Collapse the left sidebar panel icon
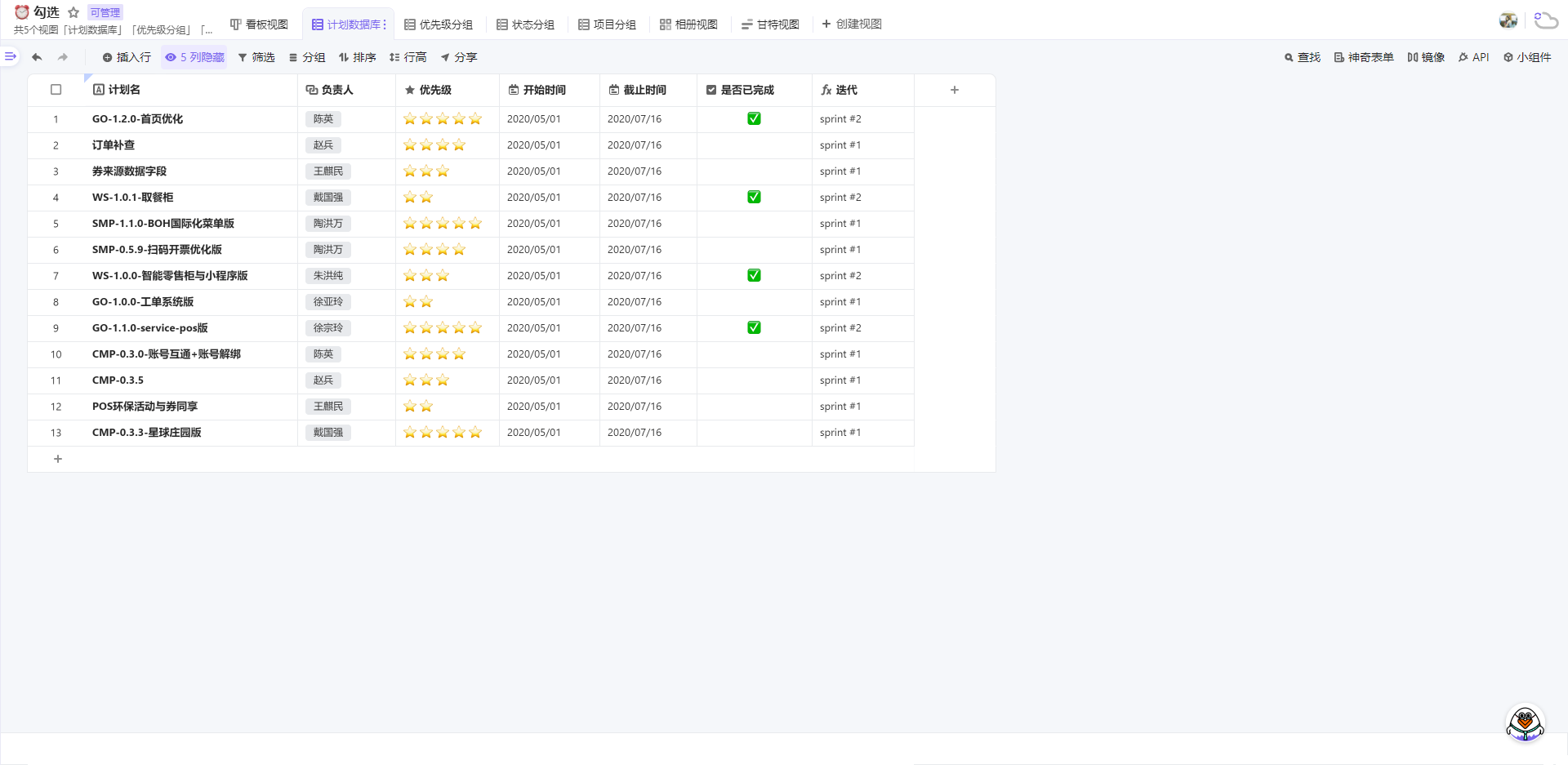Screen dimensions: 1568x765 coord(11,56)
